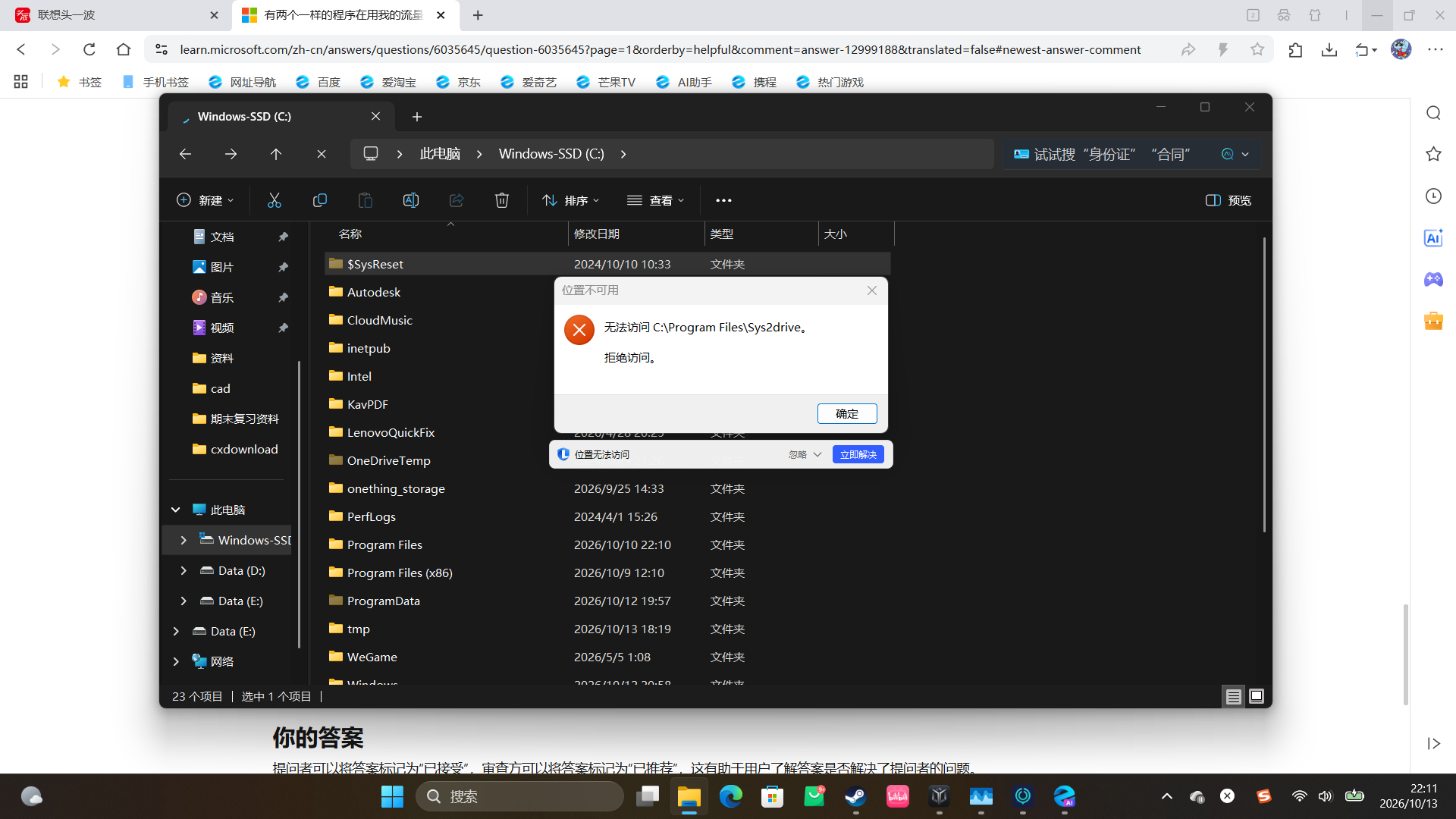Select the Windows-SSD (C:) Explorer tab
The image size is (1456, 819).
point(281,117)
